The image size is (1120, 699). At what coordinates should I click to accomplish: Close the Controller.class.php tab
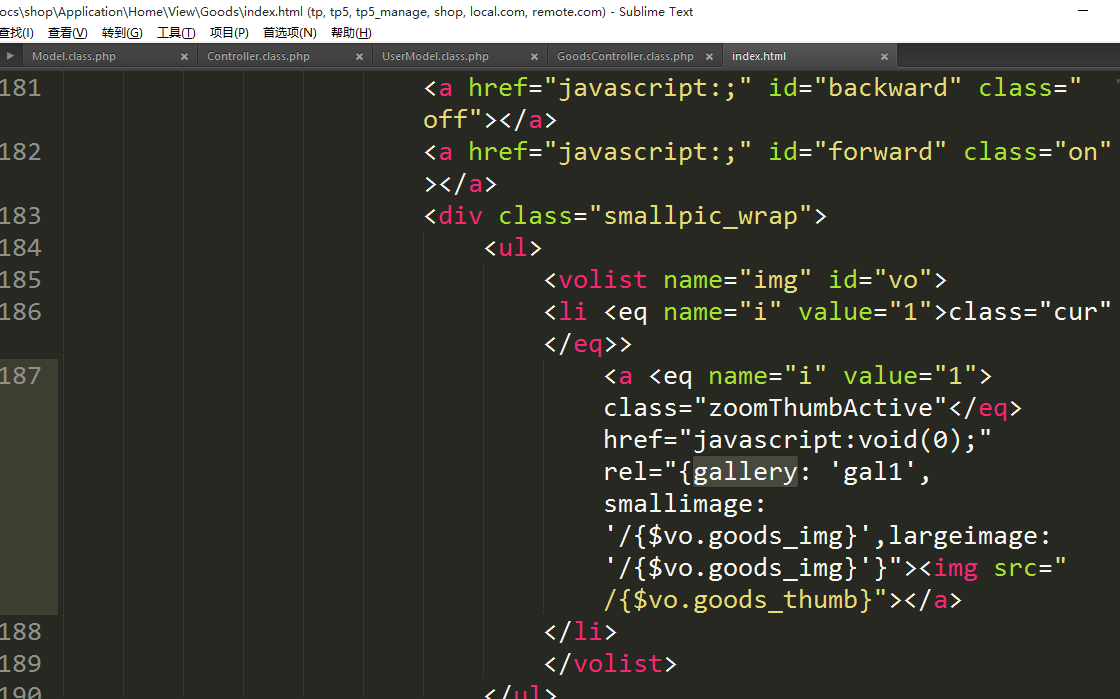359,57
